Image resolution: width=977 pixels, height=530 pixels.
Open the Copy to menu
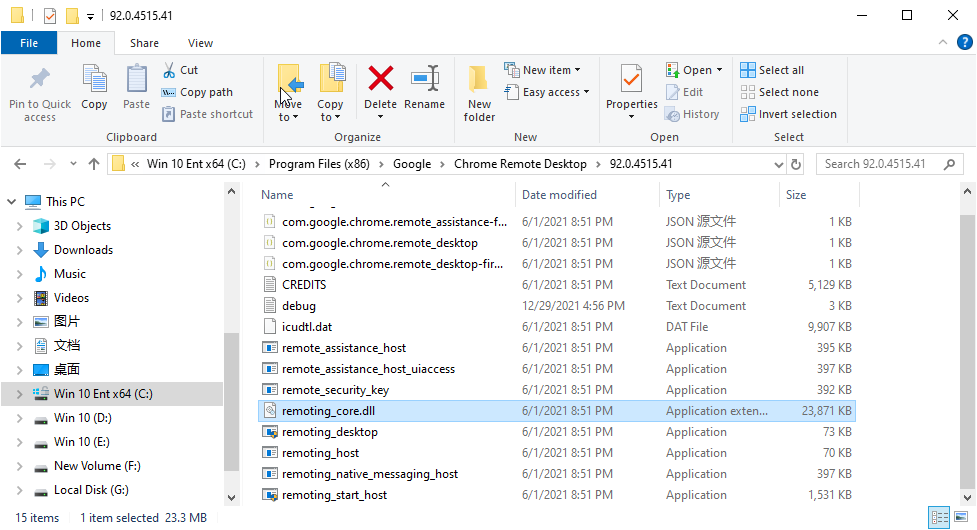click(330, 93)
